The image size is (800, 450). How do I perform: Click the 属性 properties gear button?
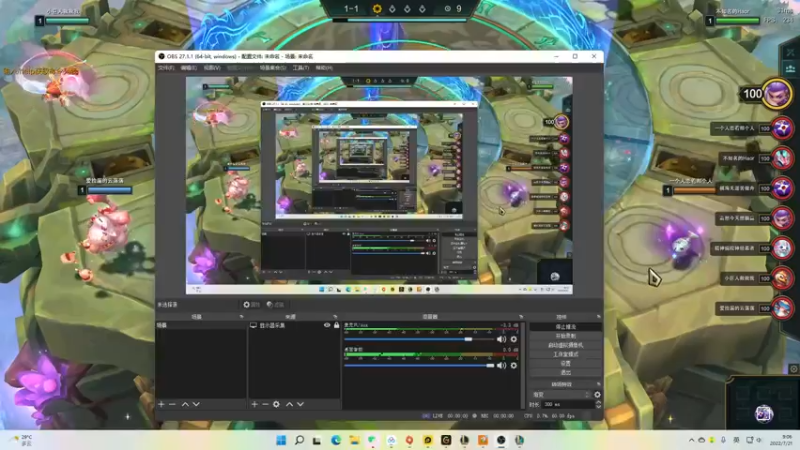(252, 305)
